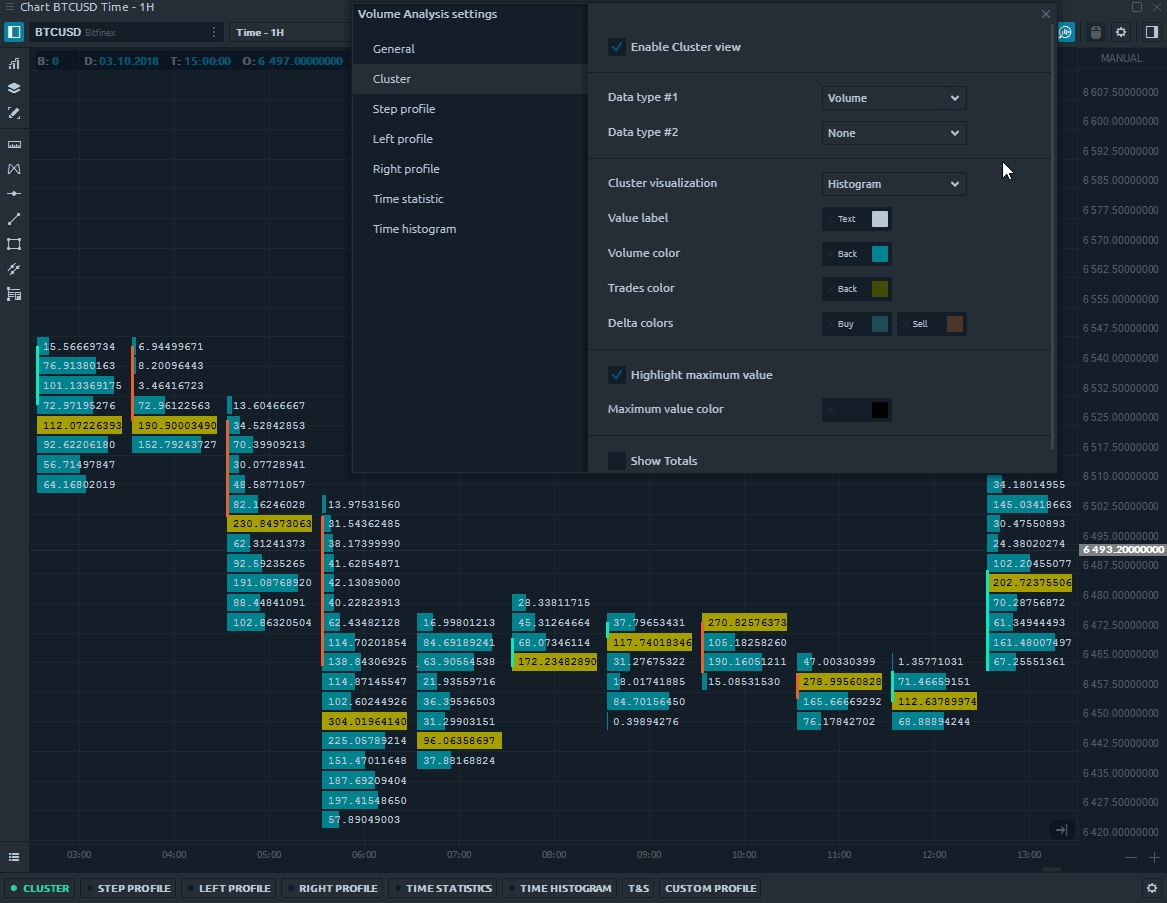The height and width of the screenshot is (903, 1167).
Task: Open the Cluster visualization Histogram dropdown
Action: (893, 184)
